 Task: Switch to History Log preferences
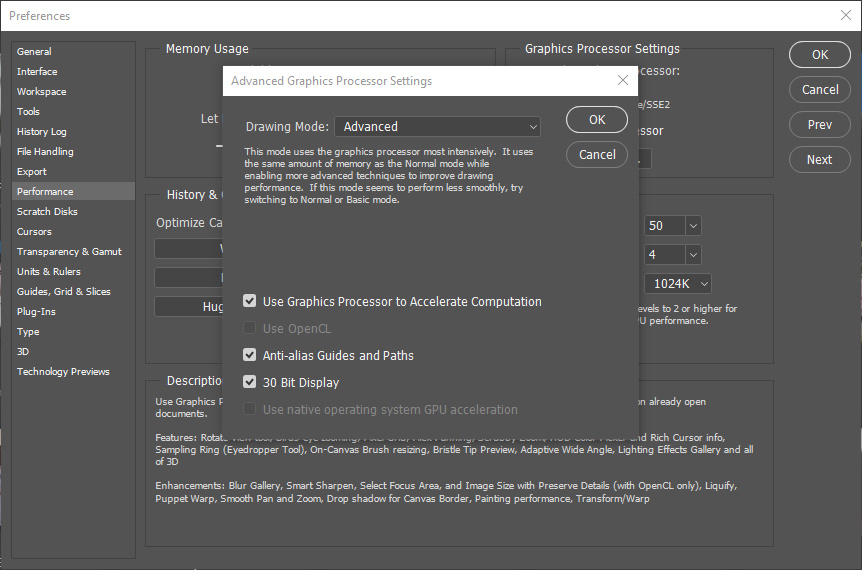click(x=73, y=131)
